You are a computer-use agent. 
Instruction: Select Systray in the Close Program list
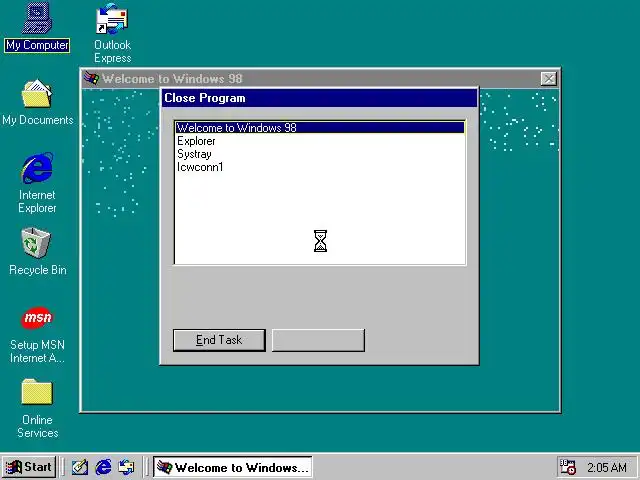tap(320, 154)
